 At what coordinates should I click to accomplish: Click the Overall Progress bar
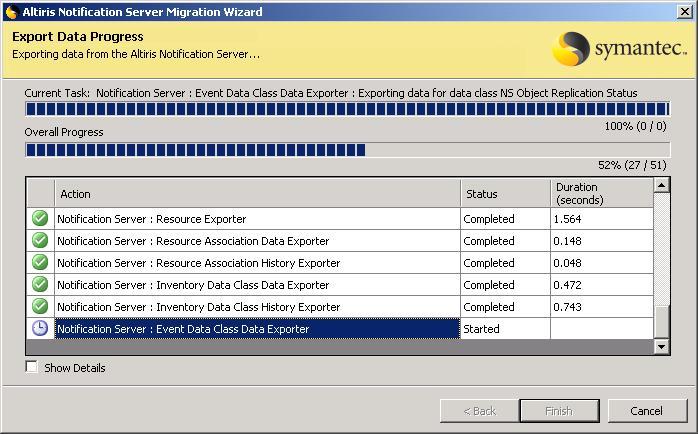click(347, 150)
